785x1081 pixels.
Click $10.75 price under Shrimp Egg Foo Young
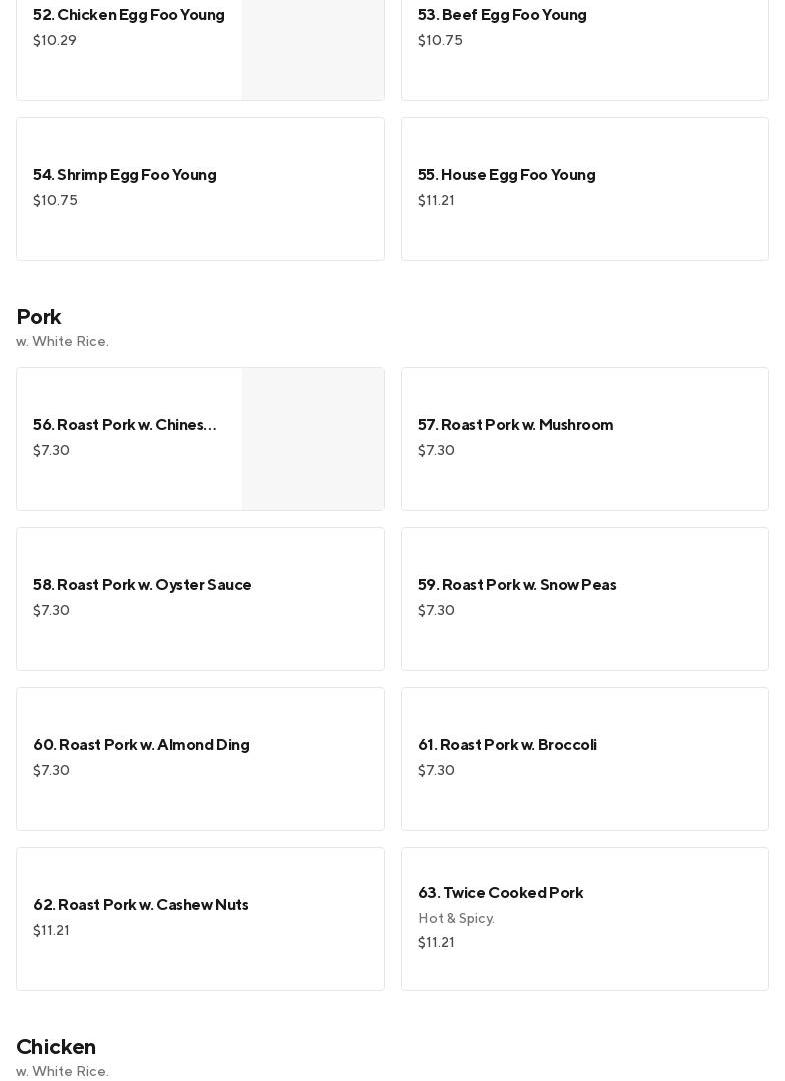[x=55, y=200]
